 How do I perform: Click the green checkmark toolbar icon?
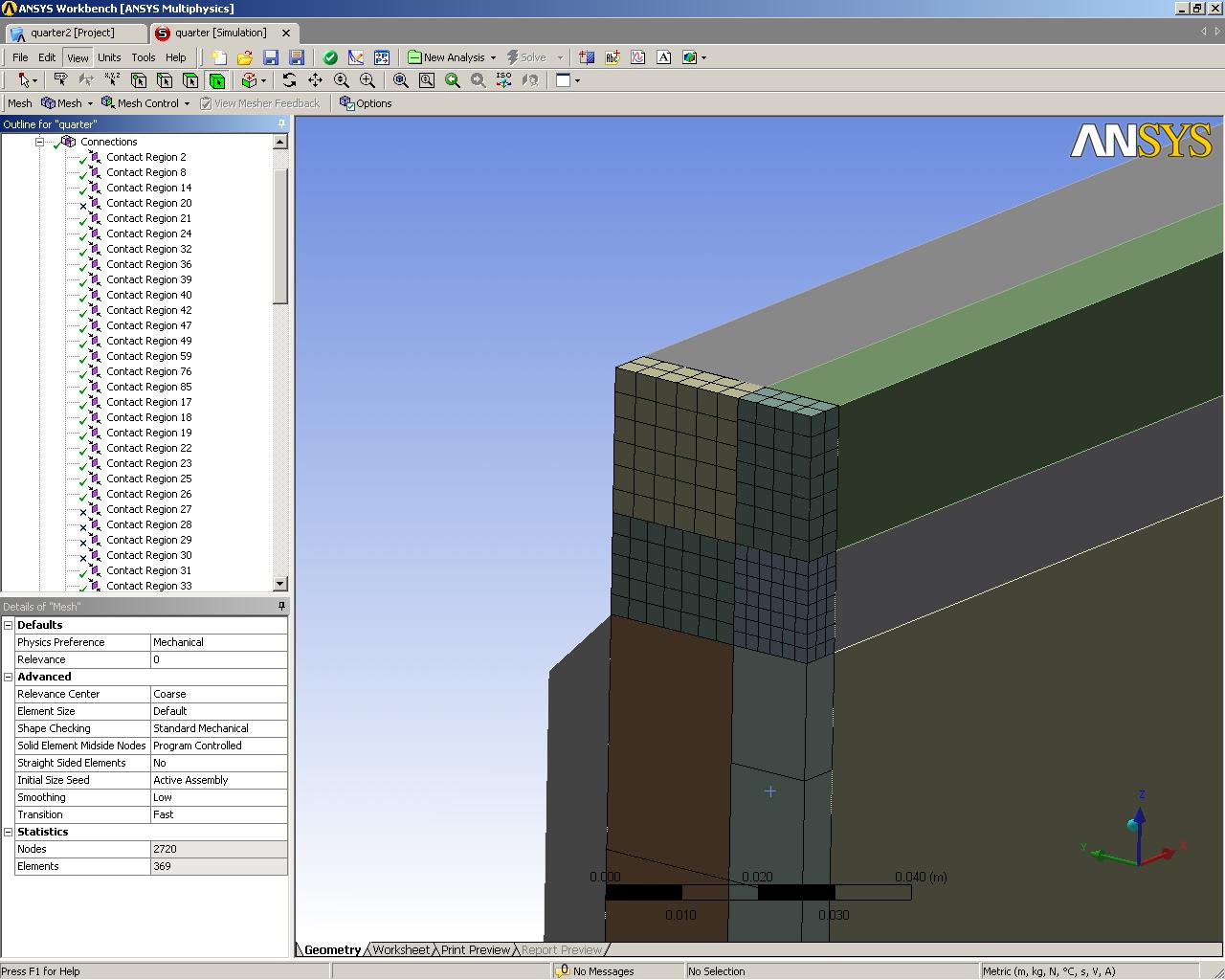click(330, 57)
